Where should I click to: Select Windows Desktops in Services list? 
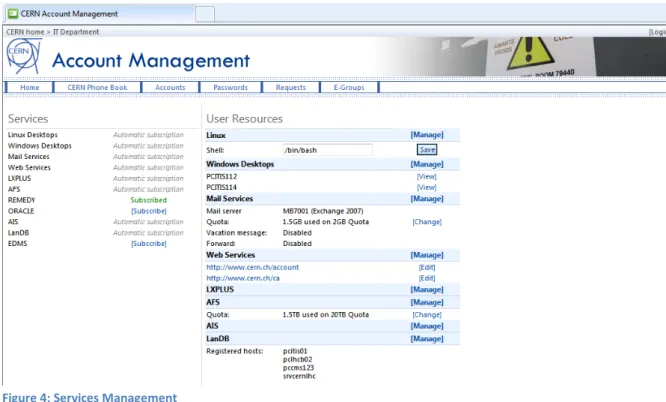pos(40,146)
